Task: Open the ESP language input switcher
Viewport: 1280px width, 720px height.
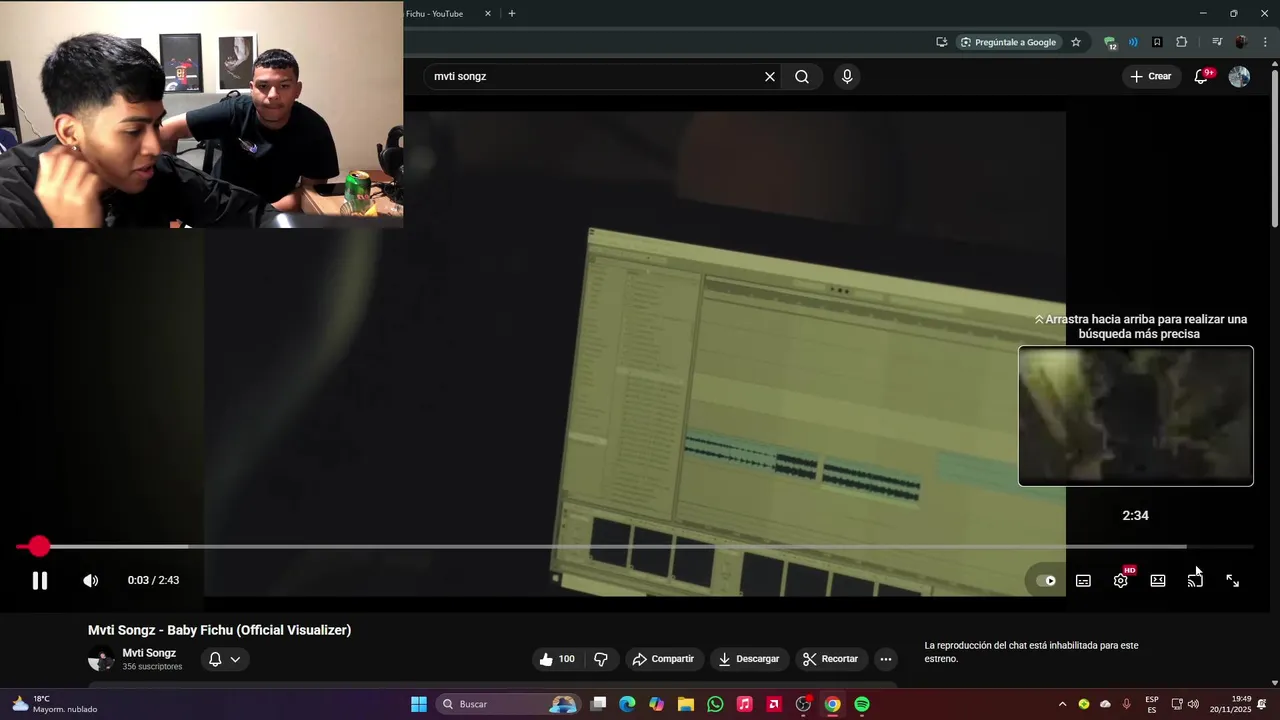Action: [x=1152, y=704]
